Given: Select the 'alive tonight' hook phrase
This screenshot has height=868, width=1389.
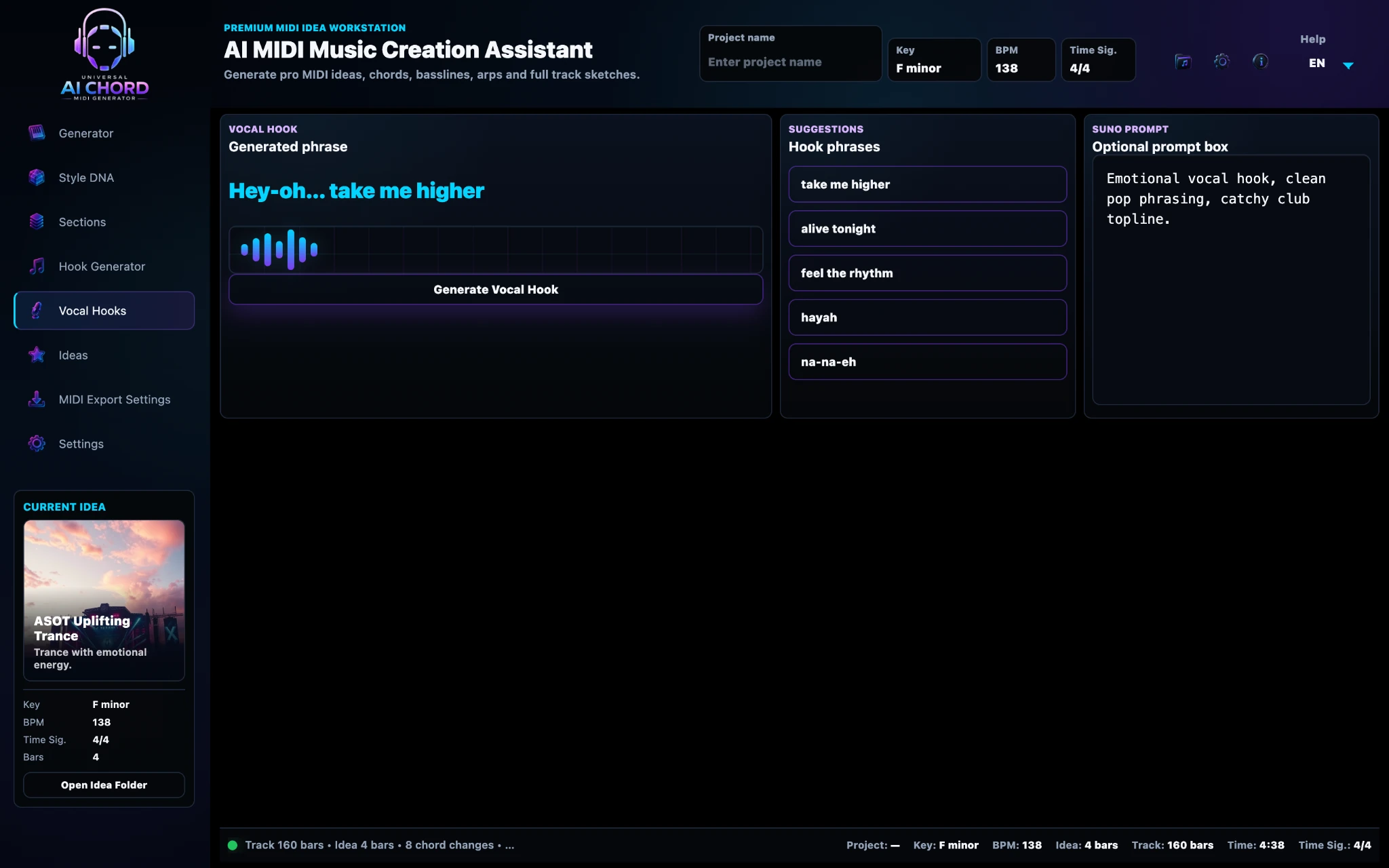Looking at the screenshot, I should coord(927,229).
